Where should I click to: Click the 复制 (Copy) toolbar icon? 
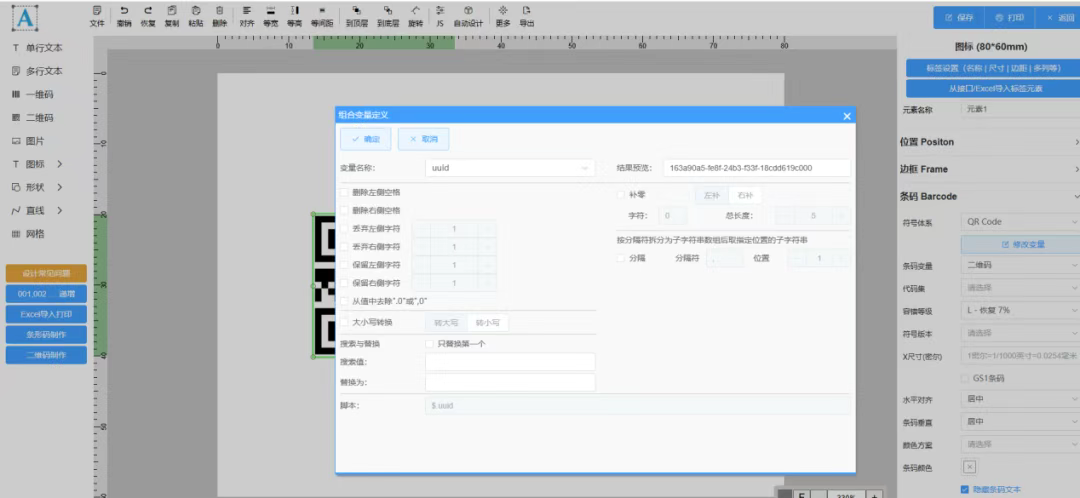point(172,16)
